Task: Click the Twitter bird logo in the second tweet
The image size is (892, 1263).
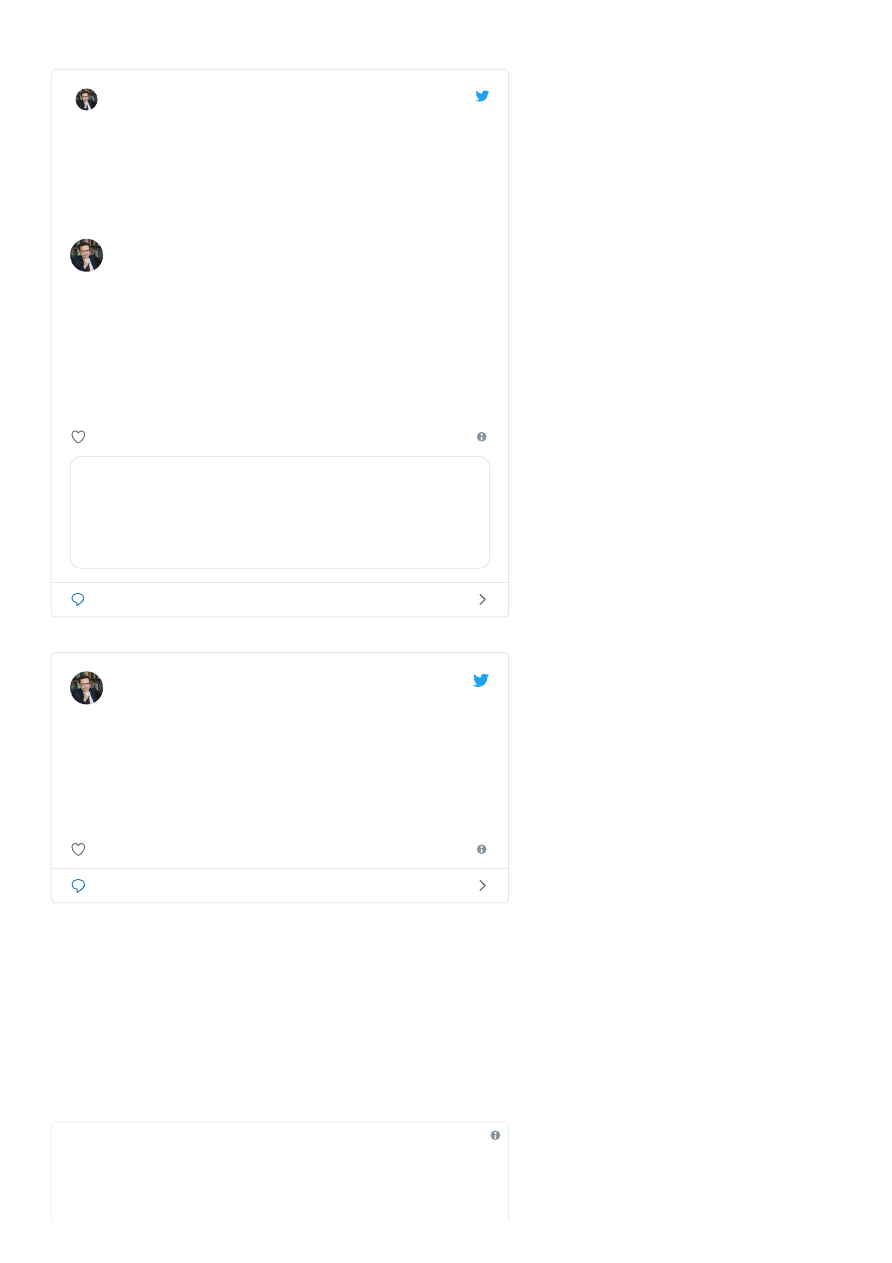Action: (481, 680)
